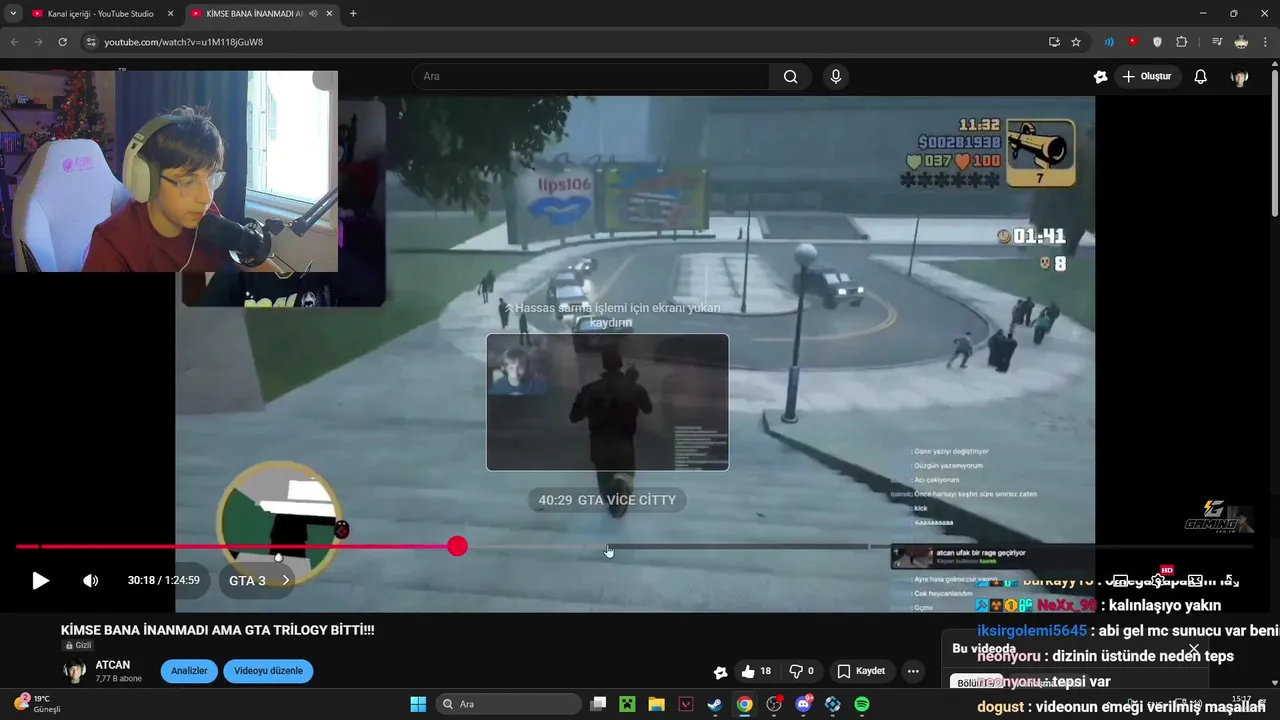Open File Explorer from taskbar

[656, 704]
